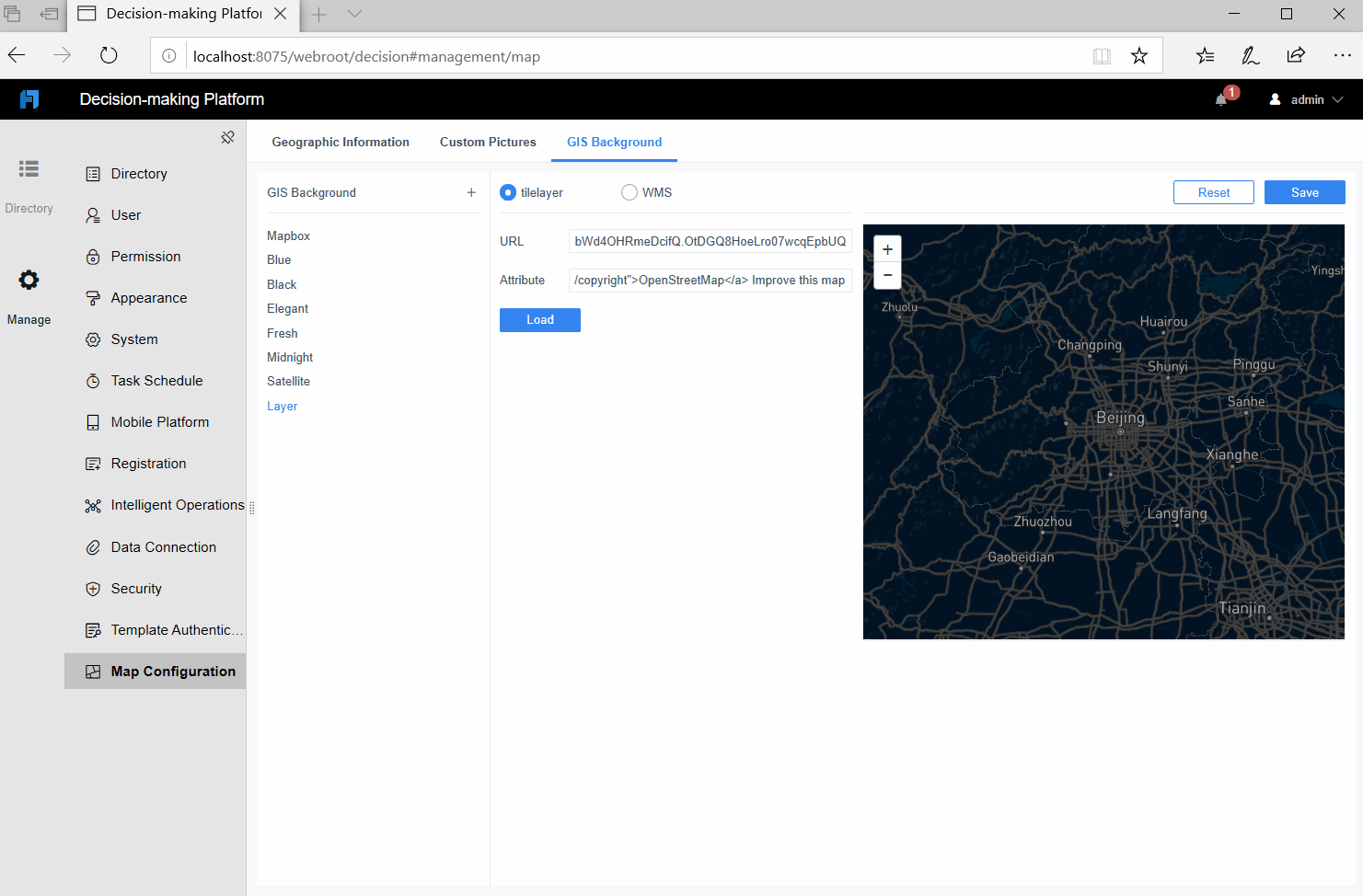
Task: Add a new GIS Background with plus
Action: [x=471, y=192]
